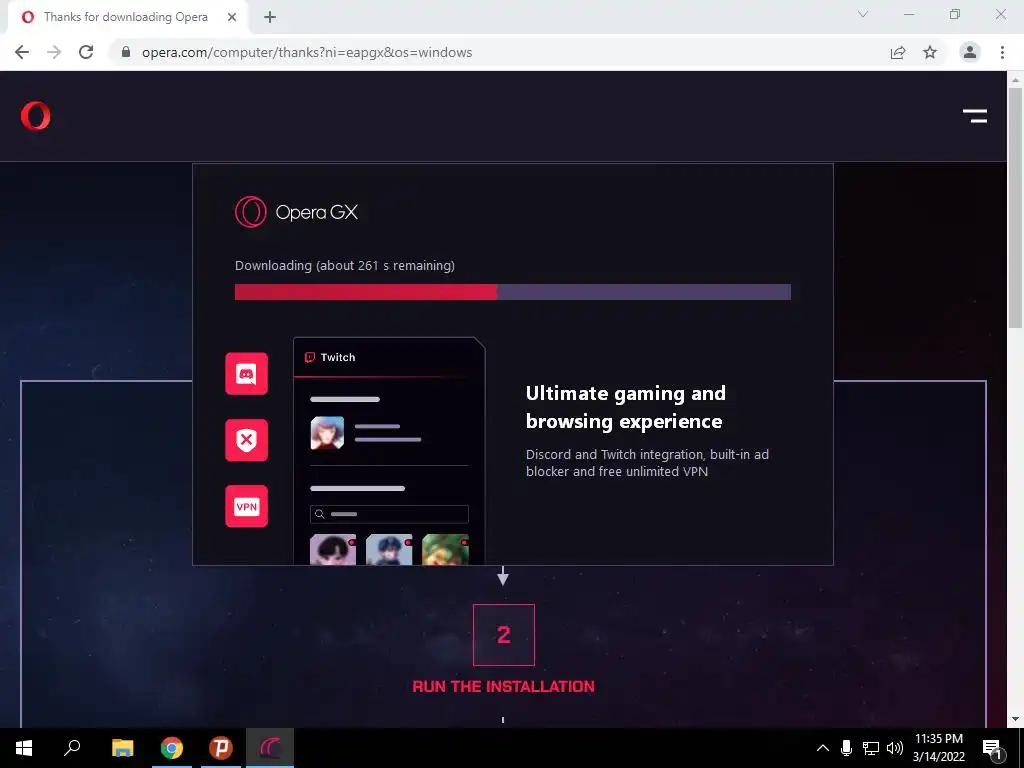Open the hamburger menu on Opera page
The width and height of the screenshot is (1024, 768).
[974, 116]
